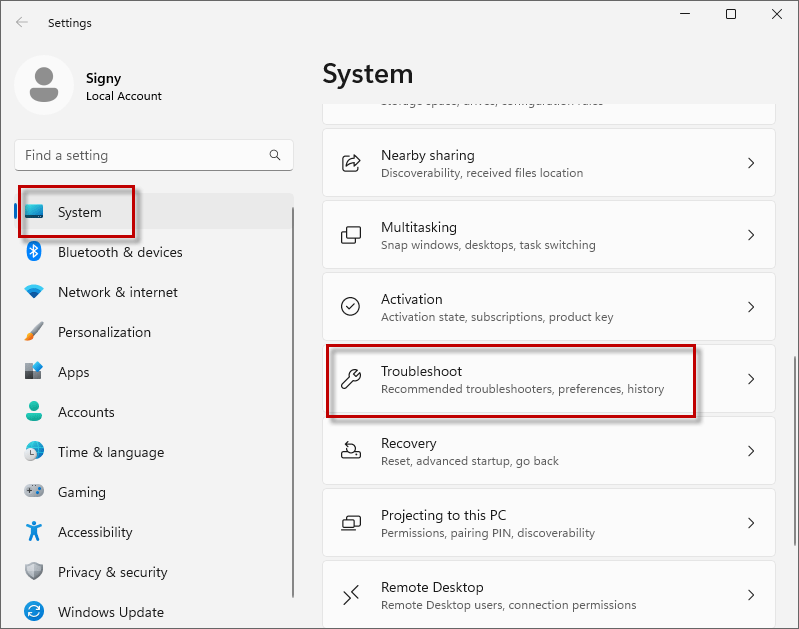The height and width of the screenshot is (629, 799).
Task: Open the Multitasking settings card
Action: (549, 235)
